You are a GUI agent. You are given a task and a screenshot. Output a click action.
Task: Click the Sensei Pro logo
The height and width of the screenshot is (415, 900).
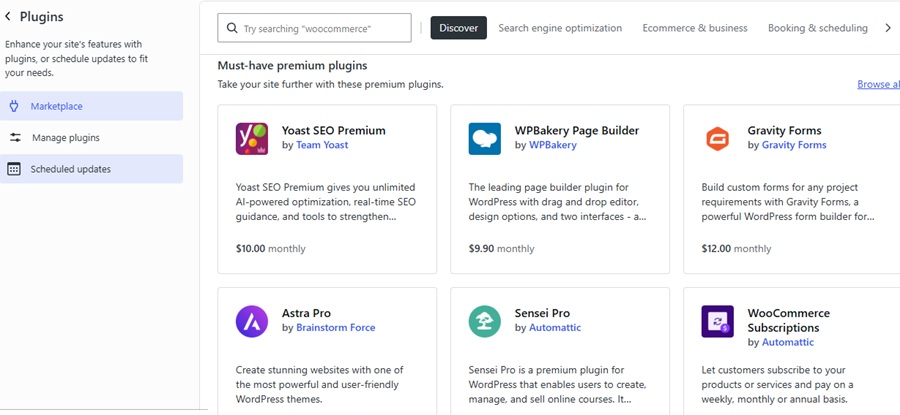point(484,321)
